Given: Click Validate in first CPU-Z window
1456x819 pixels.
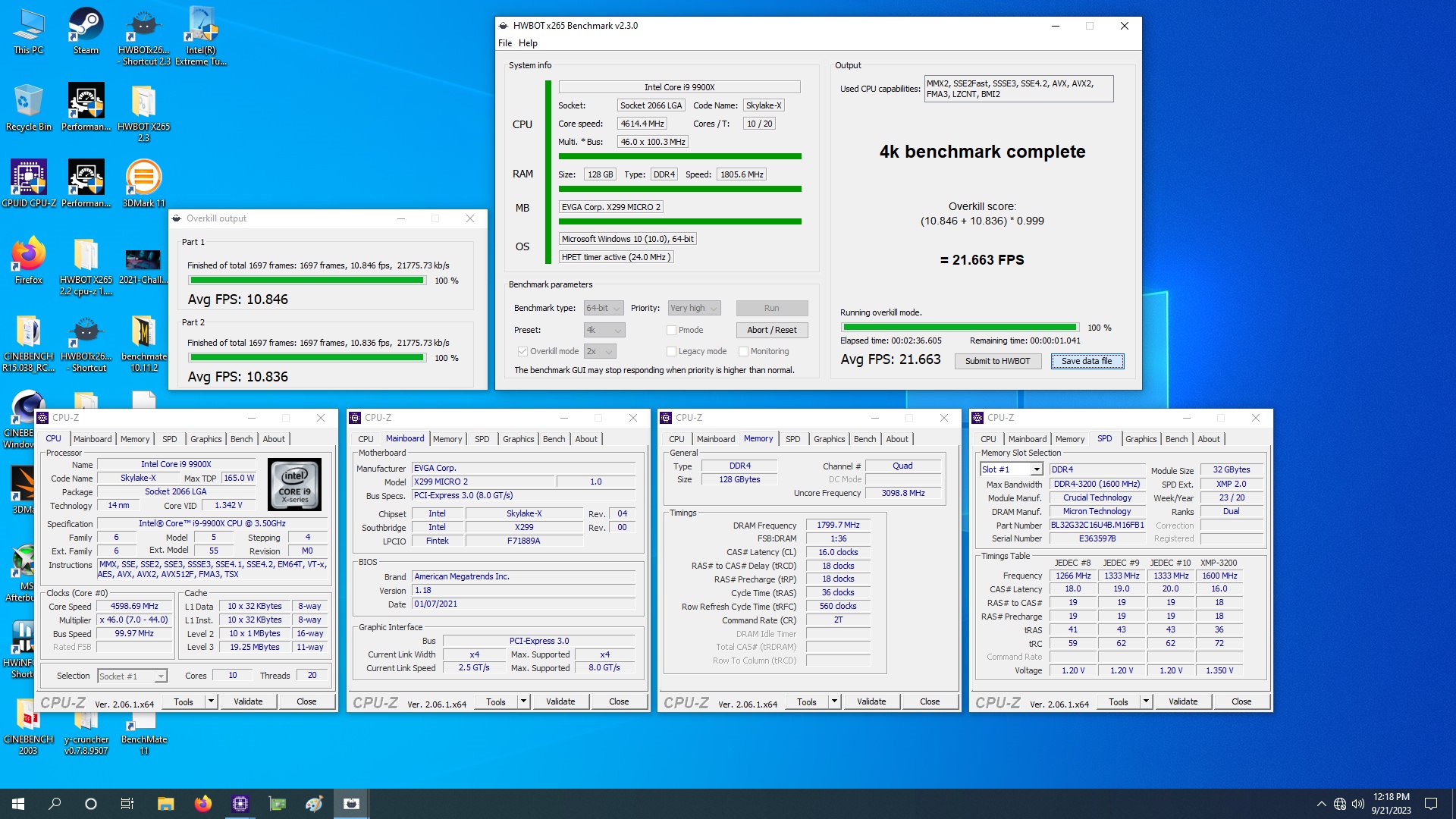Looking at the screenshot, I should [248, 701].
